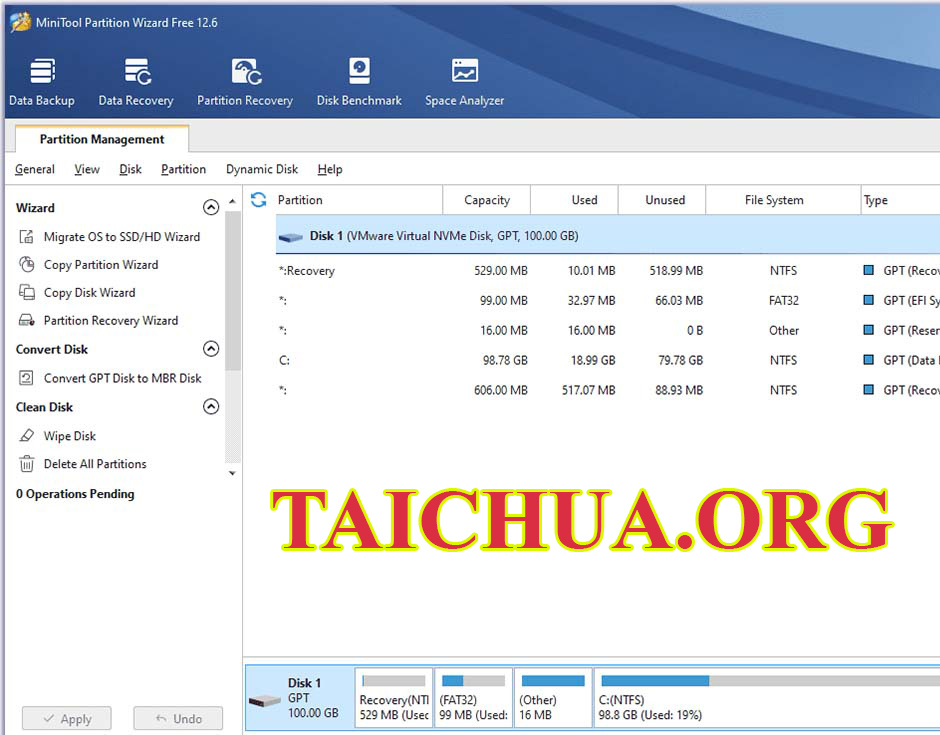
Task: Sort by the Capacity column header
Action: point(487,200)
